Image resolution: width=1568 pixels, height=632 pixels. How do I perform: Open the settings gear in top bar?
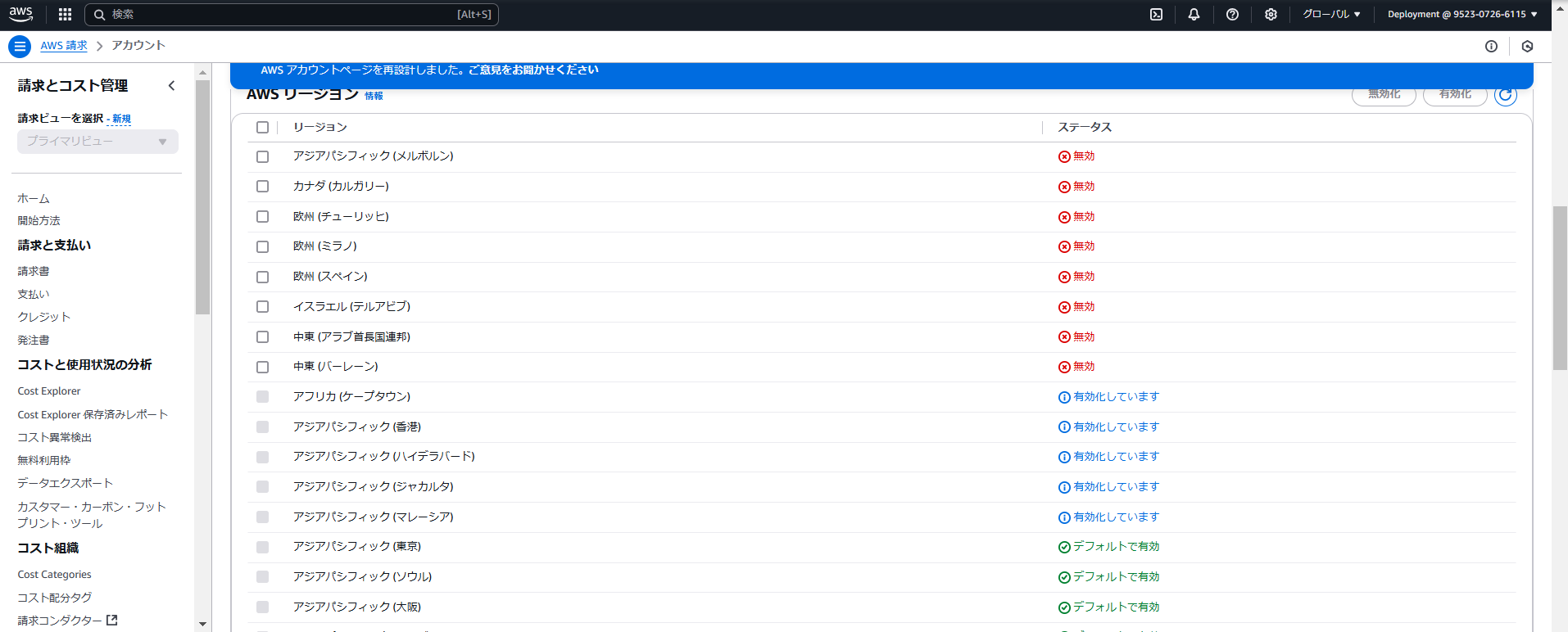coord(1271,14)
